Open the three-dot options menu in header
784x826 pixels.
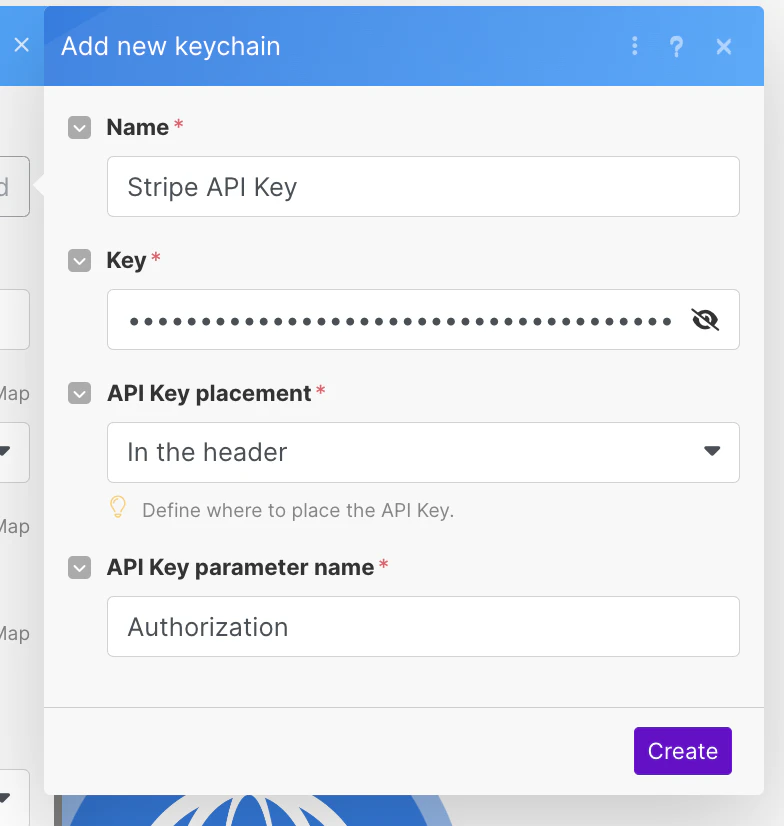pos(634,46)
